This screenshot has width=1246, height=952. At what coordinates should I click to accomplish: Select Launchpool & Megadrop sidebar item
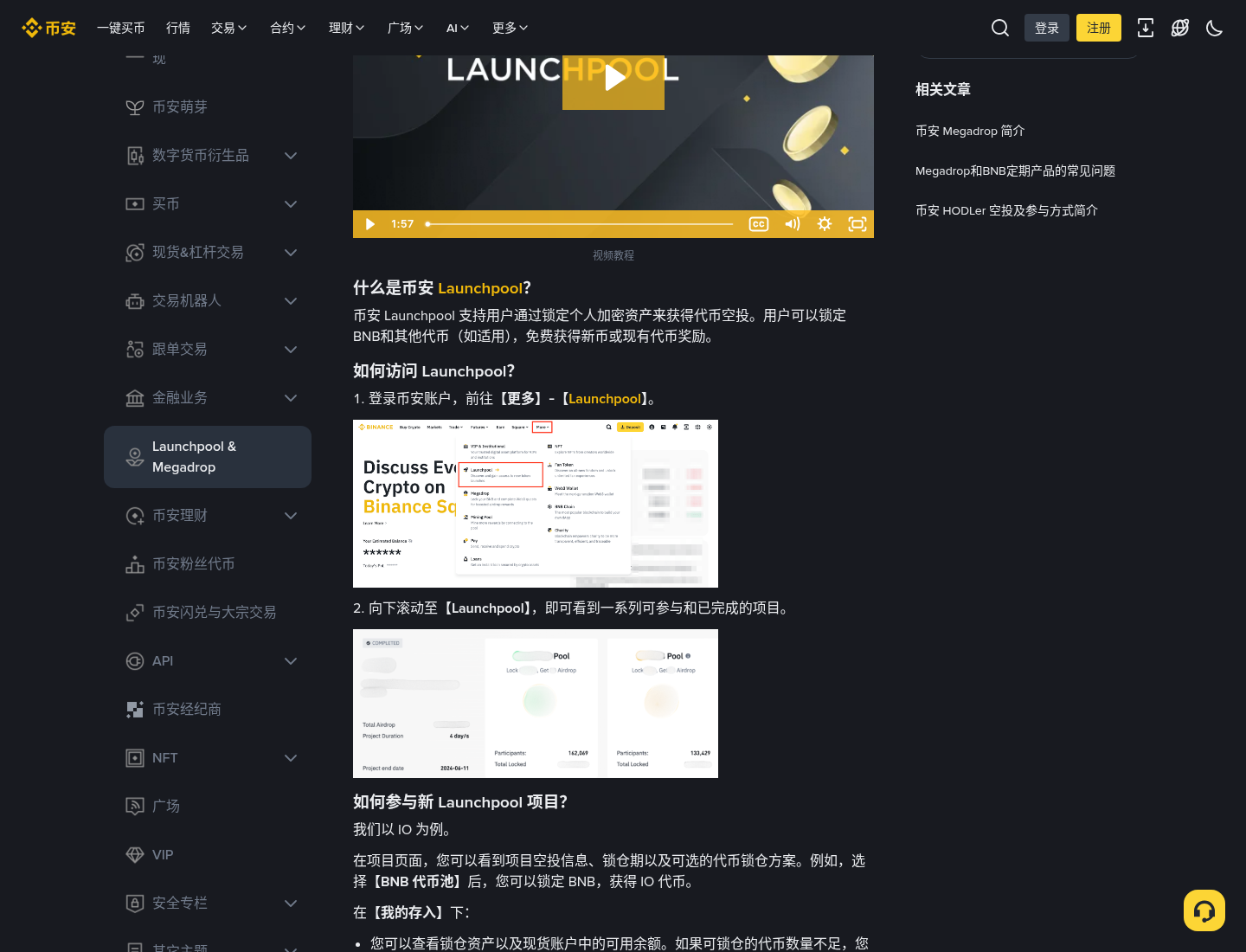click(x=208, y=457)
